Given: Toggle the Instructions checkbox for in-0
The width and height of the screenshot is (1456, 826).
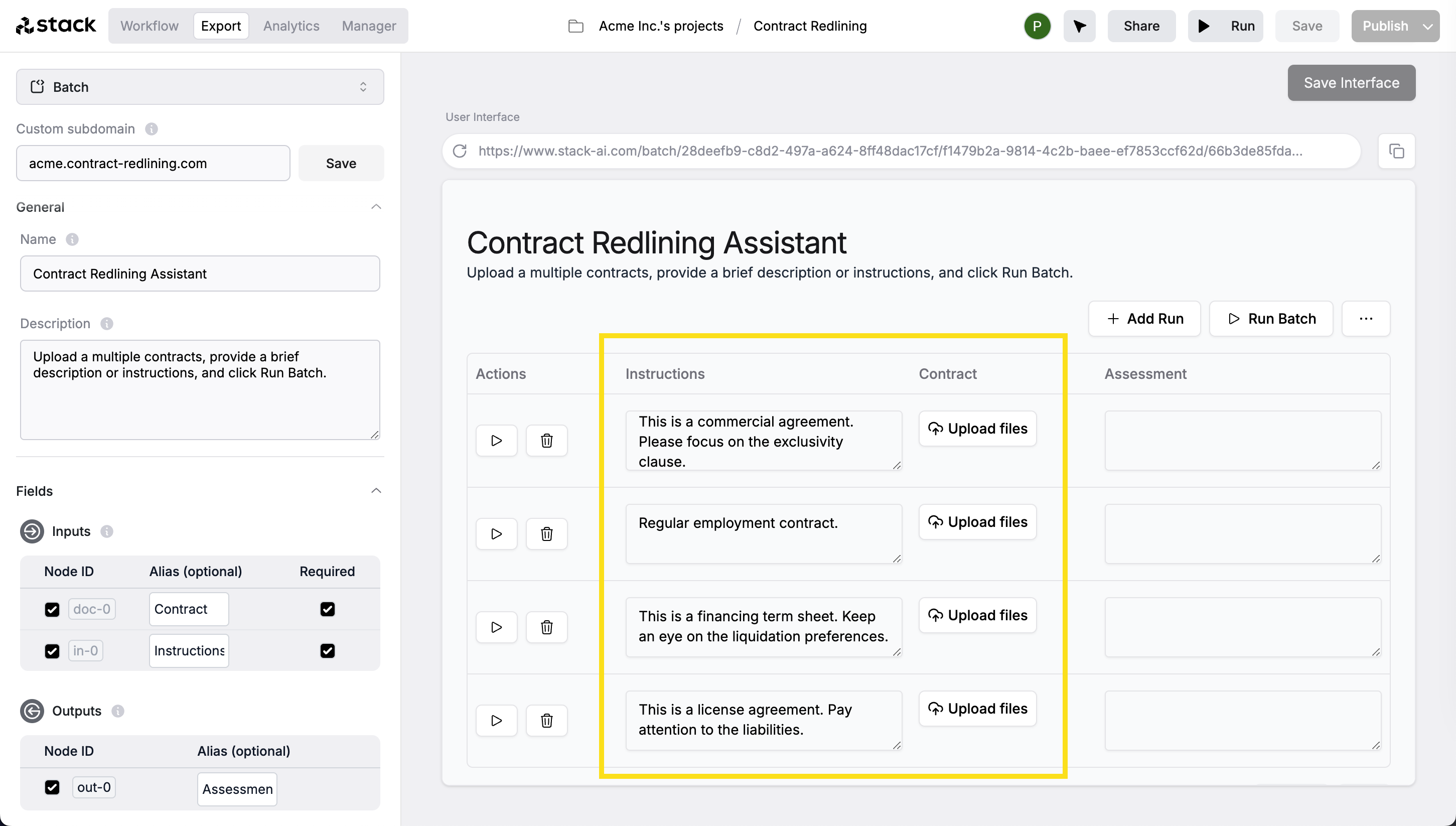Looking at the screenshot, I should pos(52,651).
